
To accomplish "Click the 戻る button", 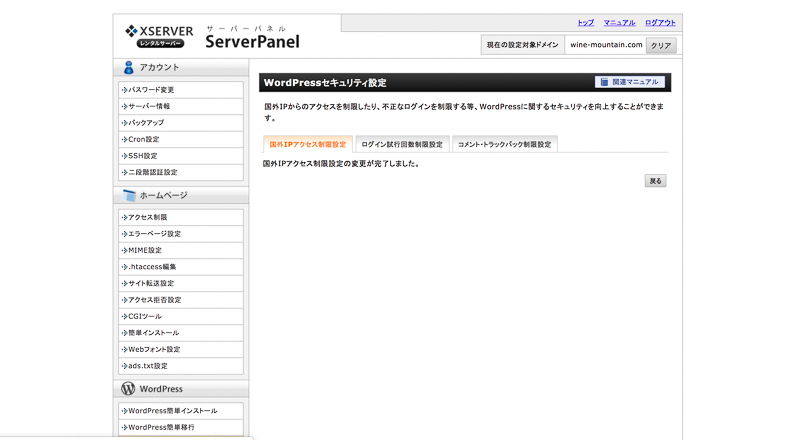I will [655, 181].
